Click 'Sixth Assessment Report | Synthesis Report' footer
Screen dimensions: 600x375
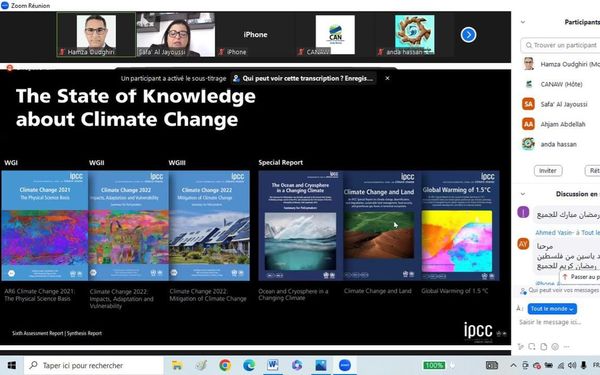(x=57, y=333)
